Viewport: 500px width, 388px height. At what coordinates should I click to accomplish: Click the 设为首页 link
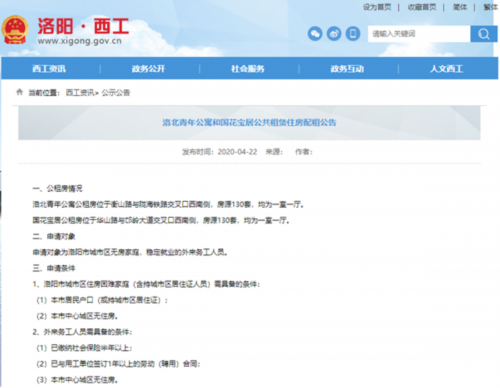[377, 7]
